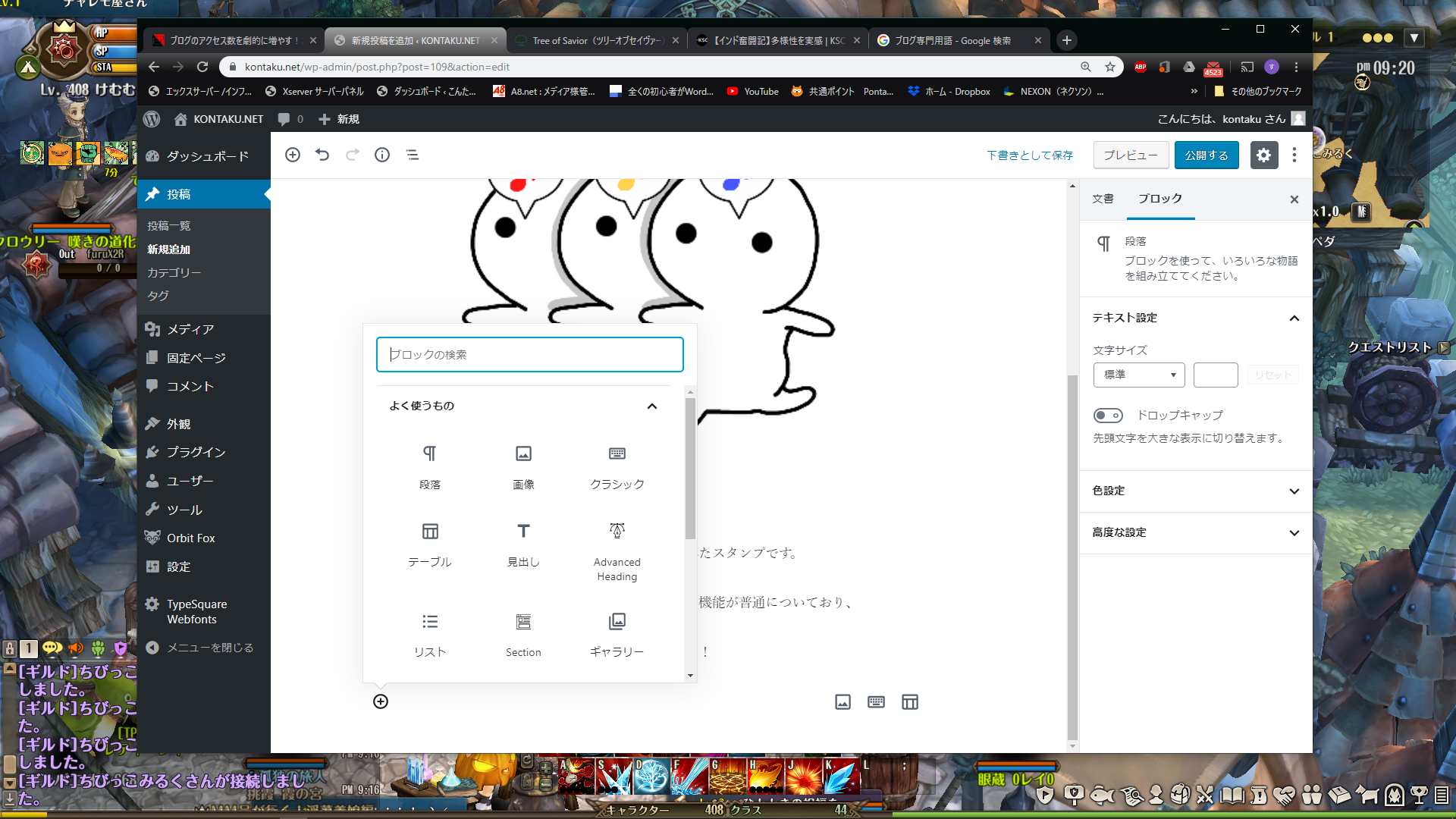Close the settings sidebar with X
The height and width of the screenshot is (819, 1456).
[x=1294, y=199]
